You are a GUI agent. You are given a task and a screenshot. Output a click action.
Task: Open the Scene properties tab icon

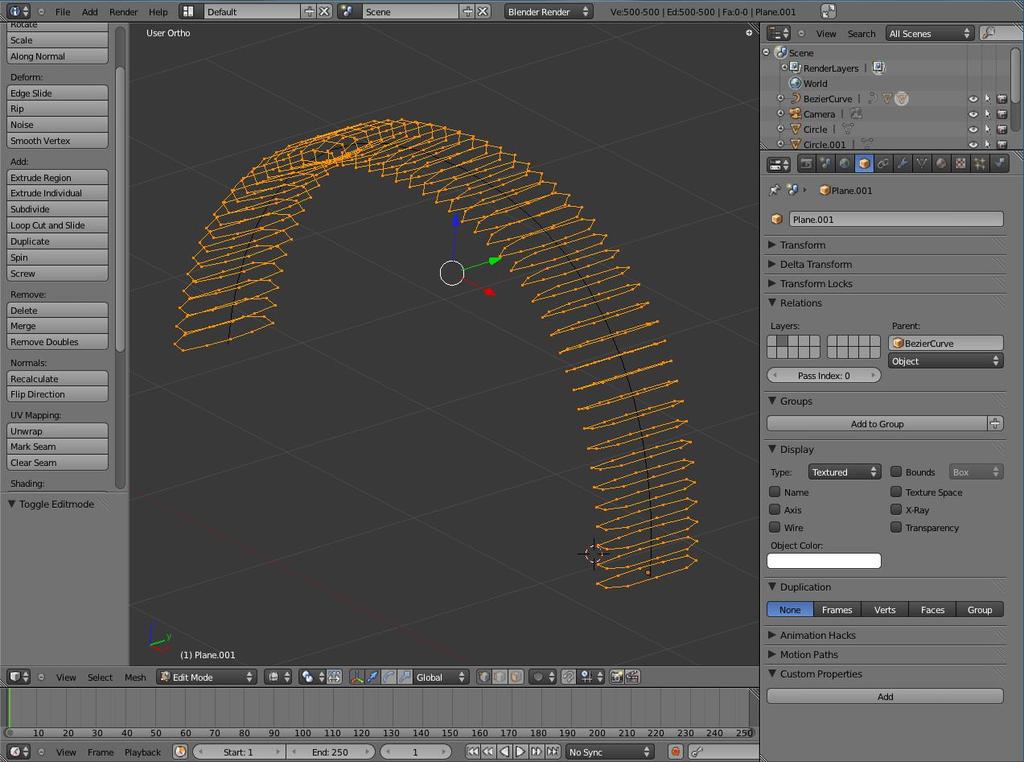(825, 164)
